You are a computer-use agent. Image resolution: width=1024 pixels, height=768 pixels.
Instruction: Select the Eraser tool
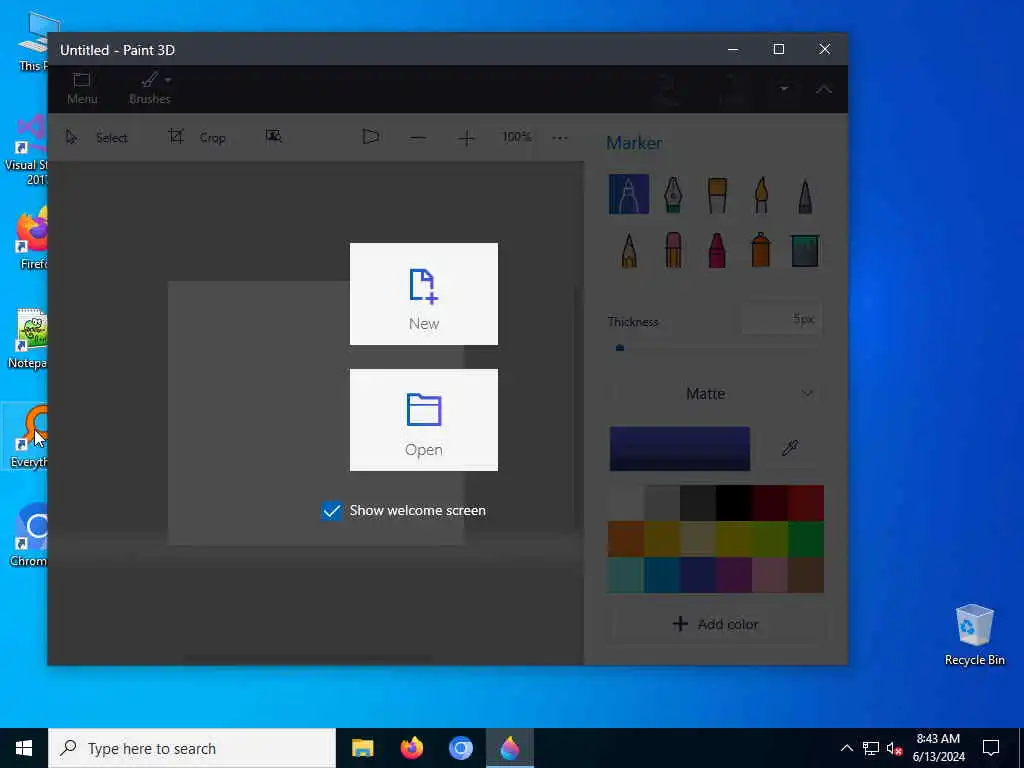[673, 250]
